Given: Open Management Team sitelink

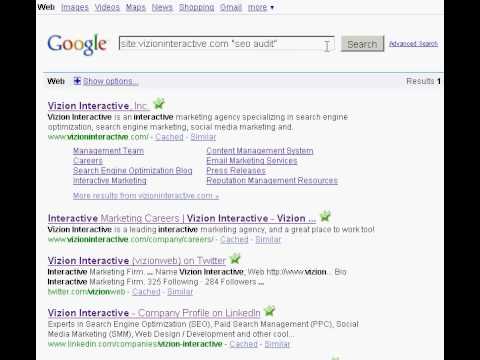Looking at the screenshot, I should click(108, 151).
